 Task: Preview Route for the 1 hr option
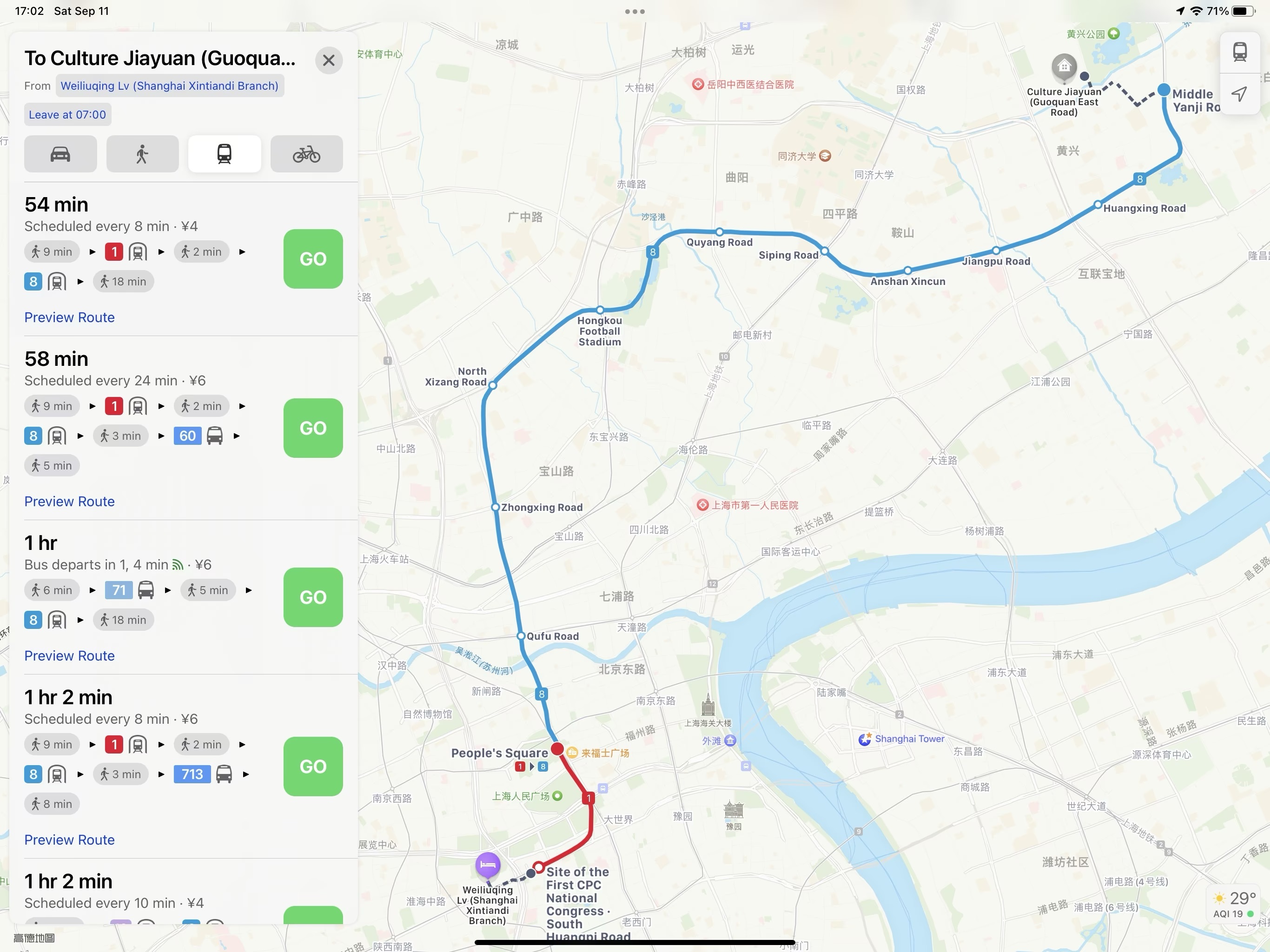tap(69, 656)
